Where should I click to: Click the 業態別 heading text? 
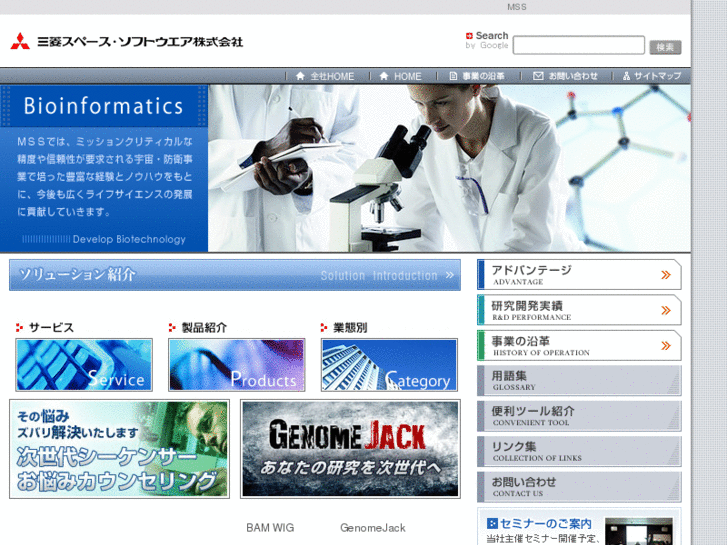point(350,327)
